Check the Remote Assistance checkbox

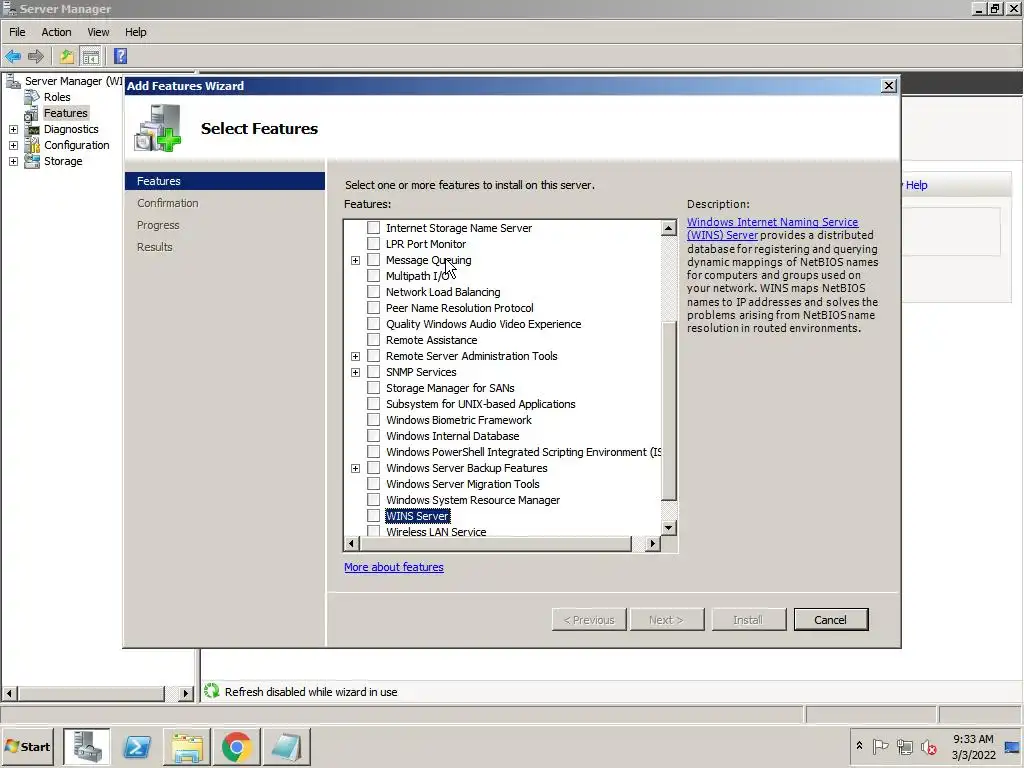tap(374, 340)
